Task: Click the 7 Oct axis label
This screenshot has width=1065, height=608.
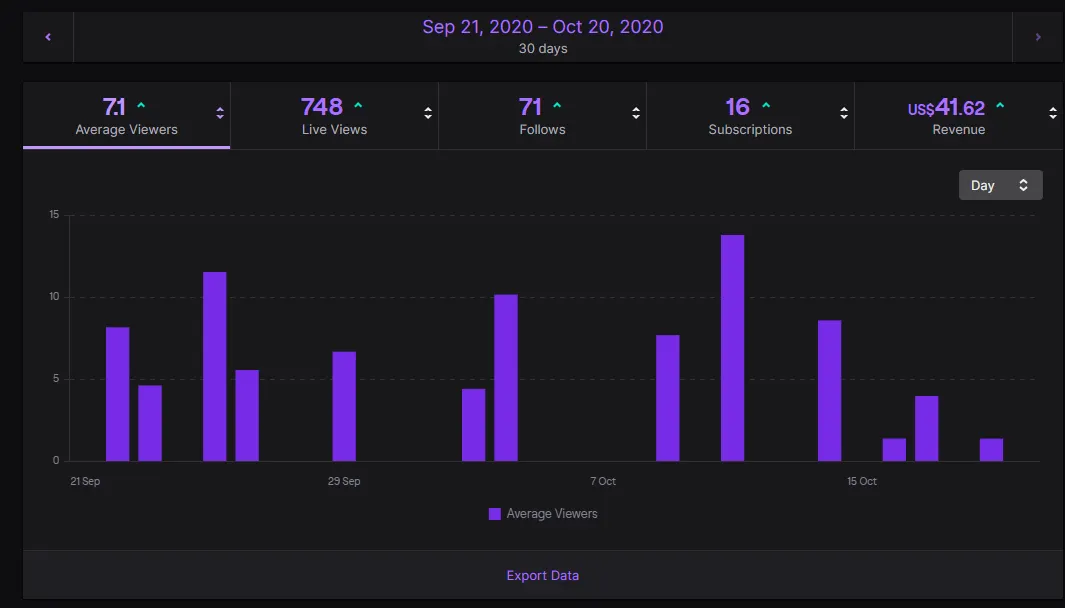Action: tap(603, 481)
